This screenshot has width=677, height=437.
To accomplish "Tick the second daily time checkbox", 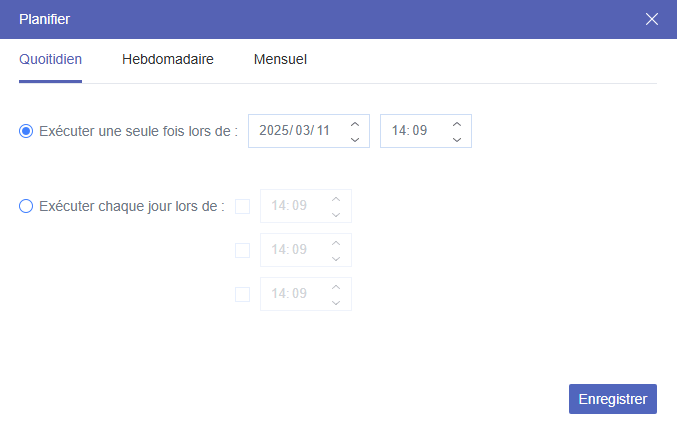I will coord(242,250).
